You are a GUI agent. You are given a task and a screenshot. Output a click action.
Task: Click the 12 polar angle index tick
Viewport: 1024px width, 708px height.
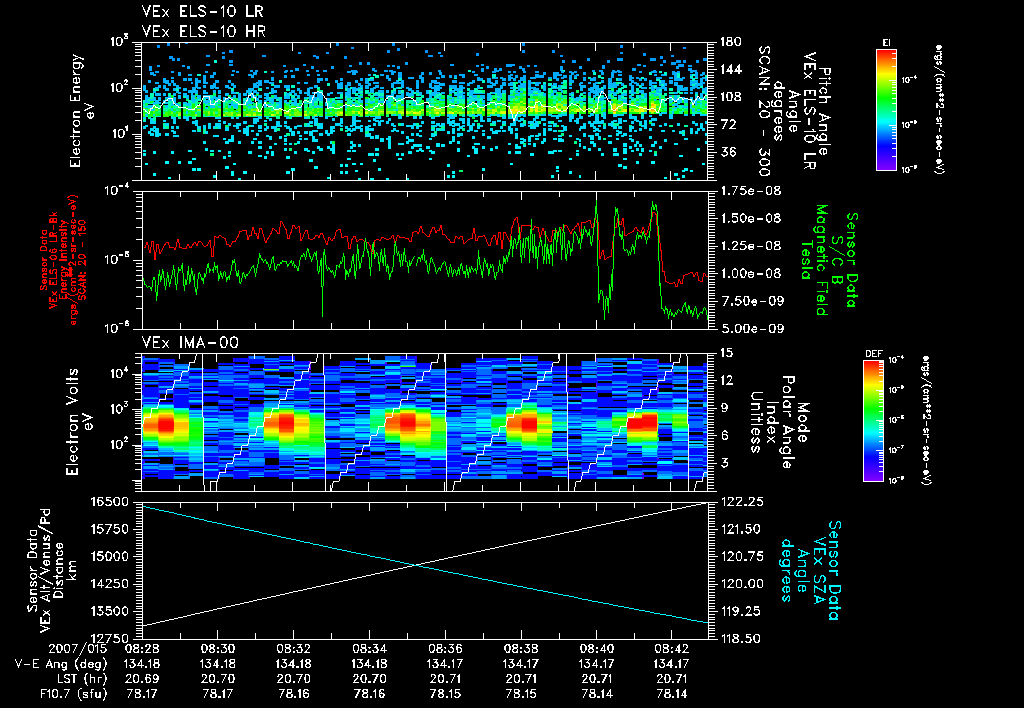(726, 380)
